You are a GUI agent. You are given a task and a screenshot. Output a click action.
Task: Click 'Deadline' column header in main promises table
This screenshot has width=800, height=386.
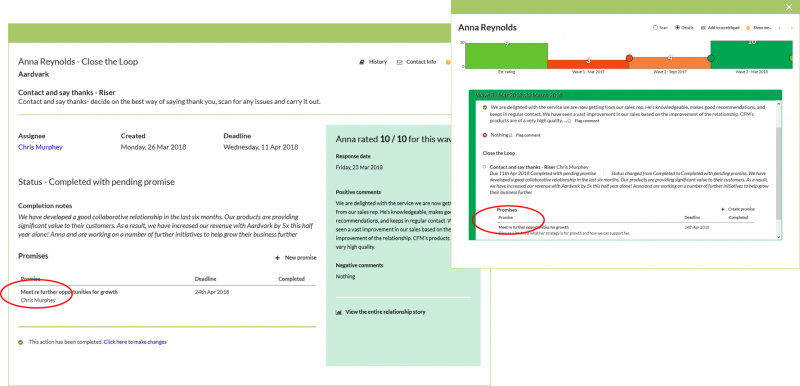[206, 279]
